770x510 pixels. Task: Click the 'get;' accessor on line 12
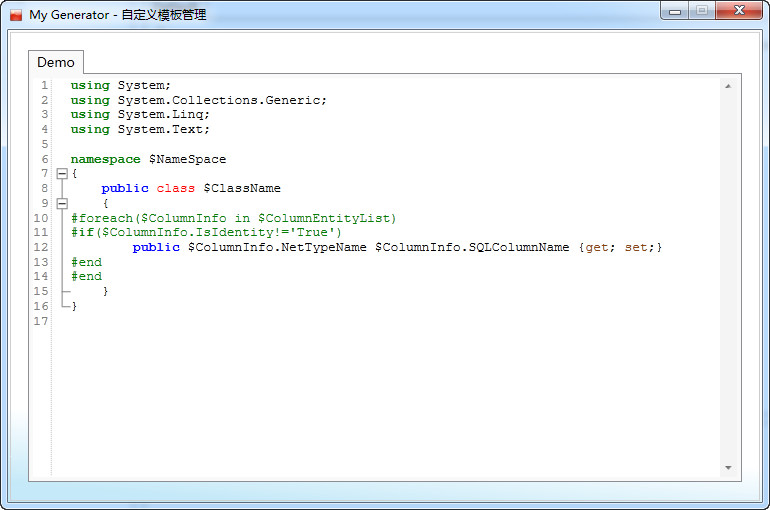click(x=600, y=247)
